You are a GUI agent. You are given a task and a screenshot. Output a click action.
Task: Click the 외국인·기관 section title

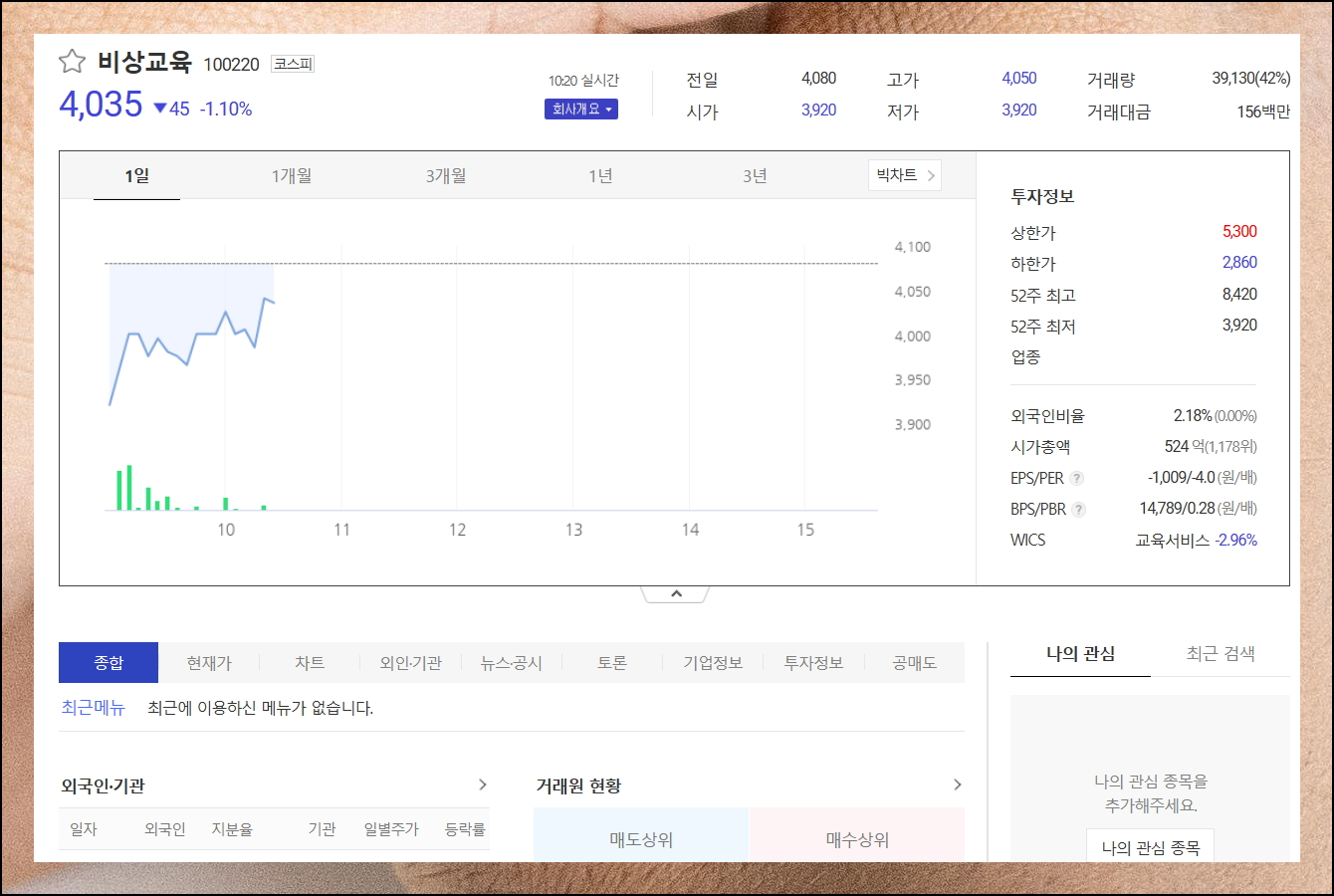pyautogui.click(x=103, y=785)
